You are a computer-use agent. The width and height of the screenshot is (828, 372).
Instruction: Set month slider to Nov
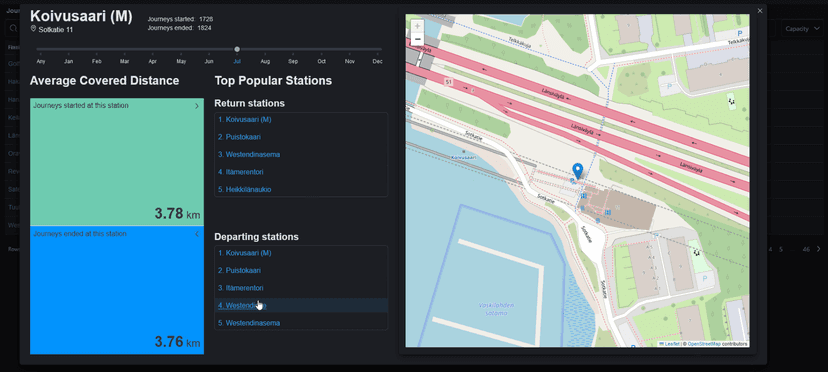click(x=350, y=61)
